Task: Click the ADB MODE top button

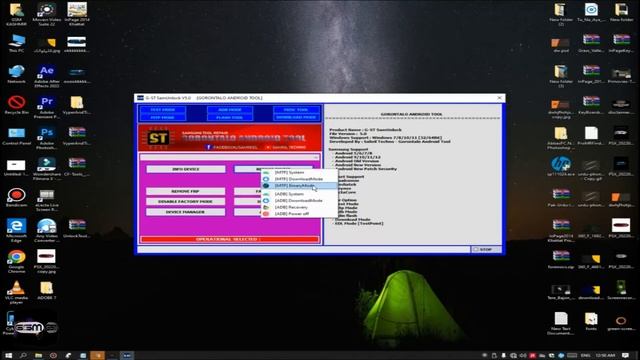Action: pyautogui.click(x=230, y=110)
